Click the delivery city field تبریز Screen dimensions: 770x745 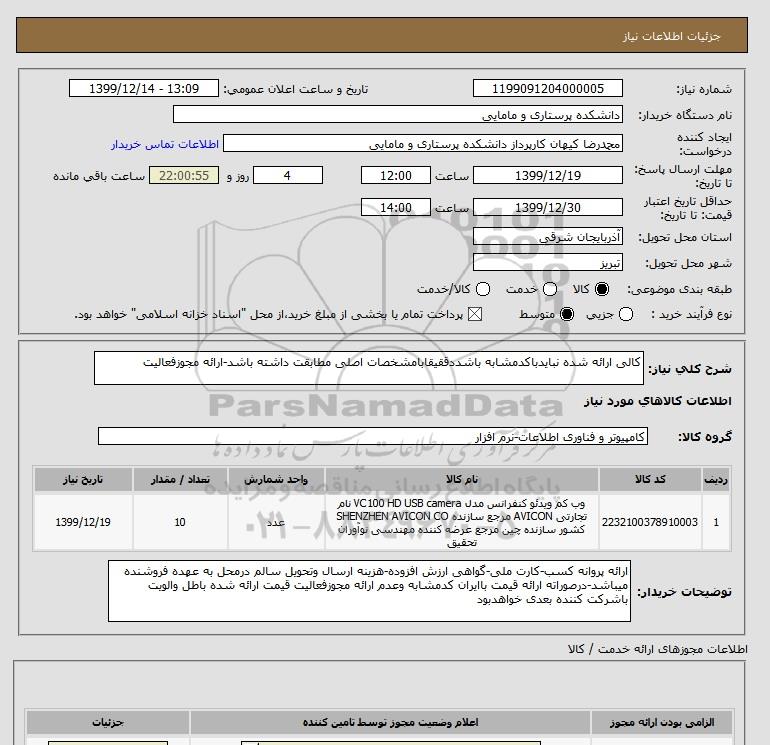click(x=548, y=263)
